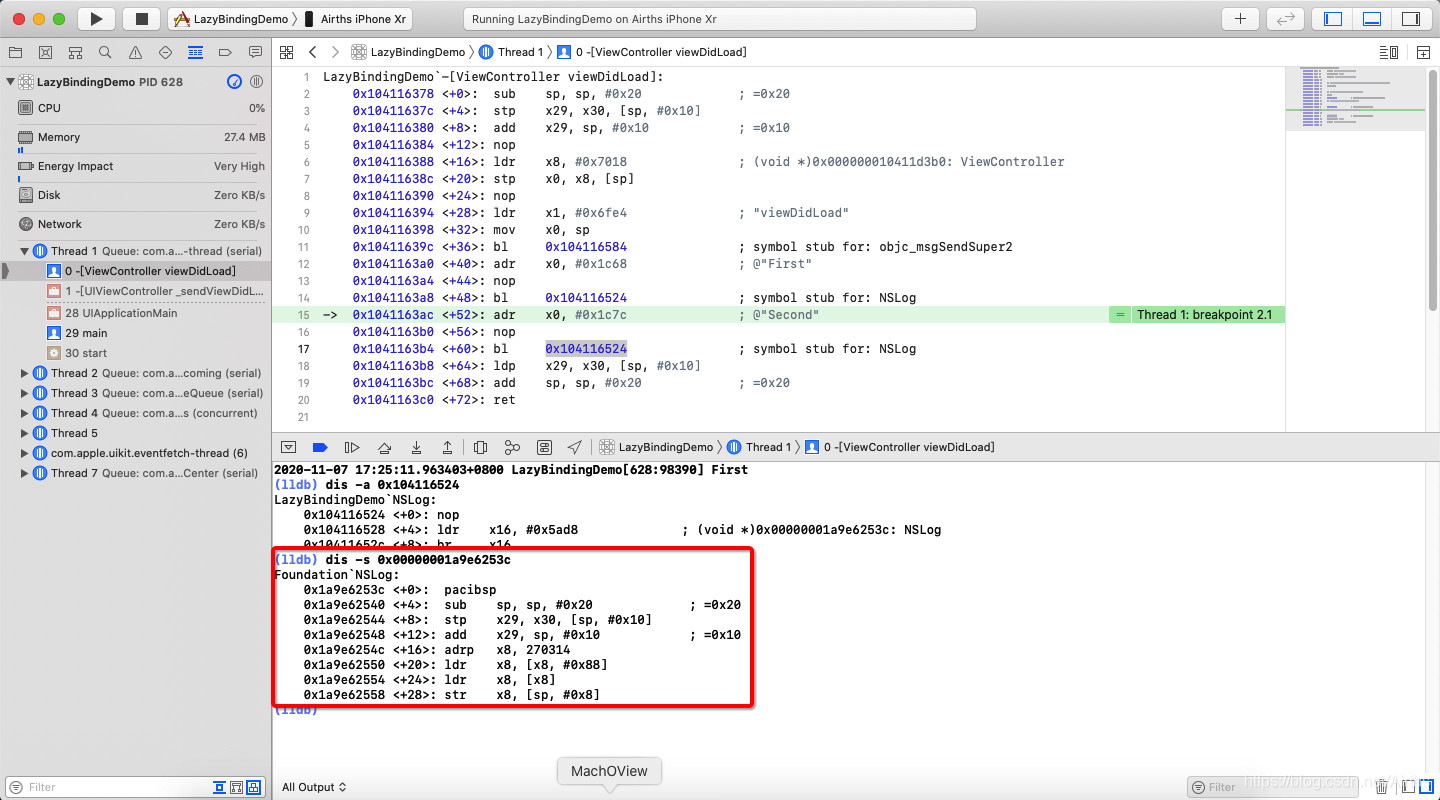Image resolution: width=1440 pixels, height=800 pixels.
Task: Toggle show only crashed threads filter
Action: coord(220,787)
